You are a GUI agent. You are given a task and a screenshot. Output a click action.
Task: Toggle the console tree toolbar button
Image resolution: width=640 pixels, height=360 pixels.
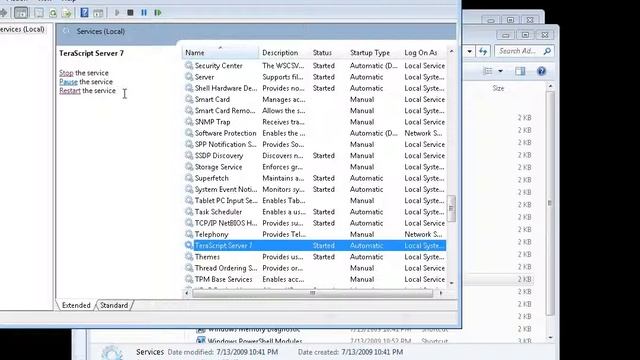tap(21, 13)
